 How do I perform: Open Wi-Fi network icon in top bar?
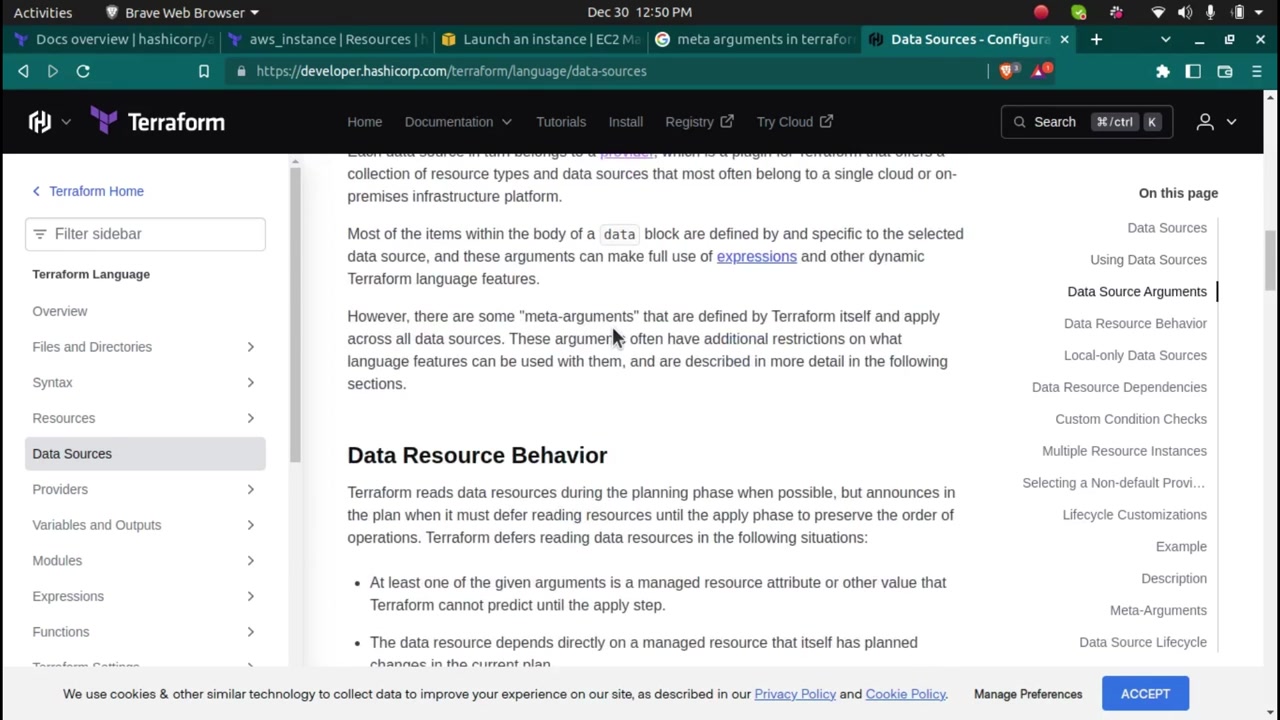coord(1158,12)
